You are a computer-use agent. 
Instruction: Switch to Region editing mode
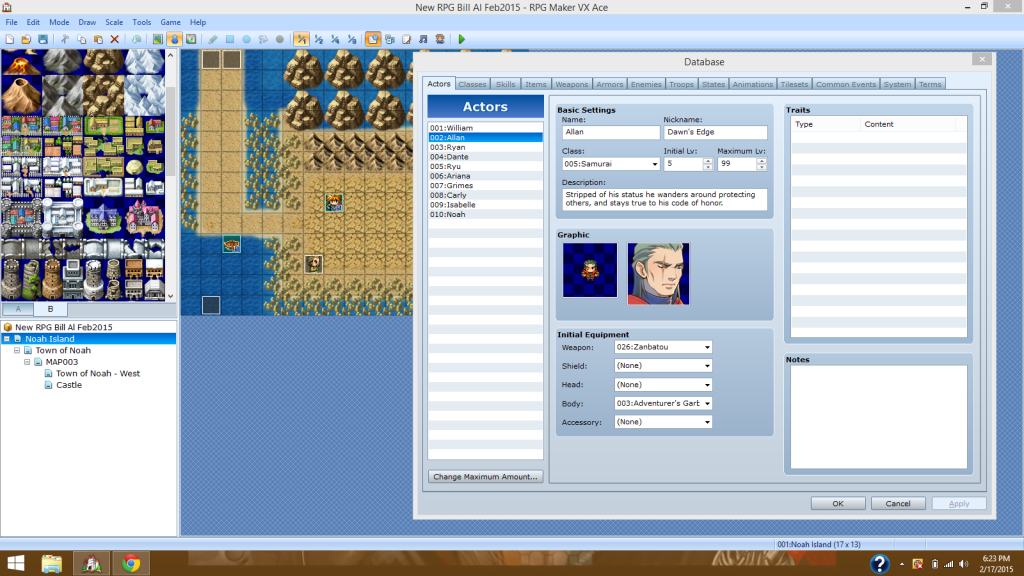click(190, 39)
